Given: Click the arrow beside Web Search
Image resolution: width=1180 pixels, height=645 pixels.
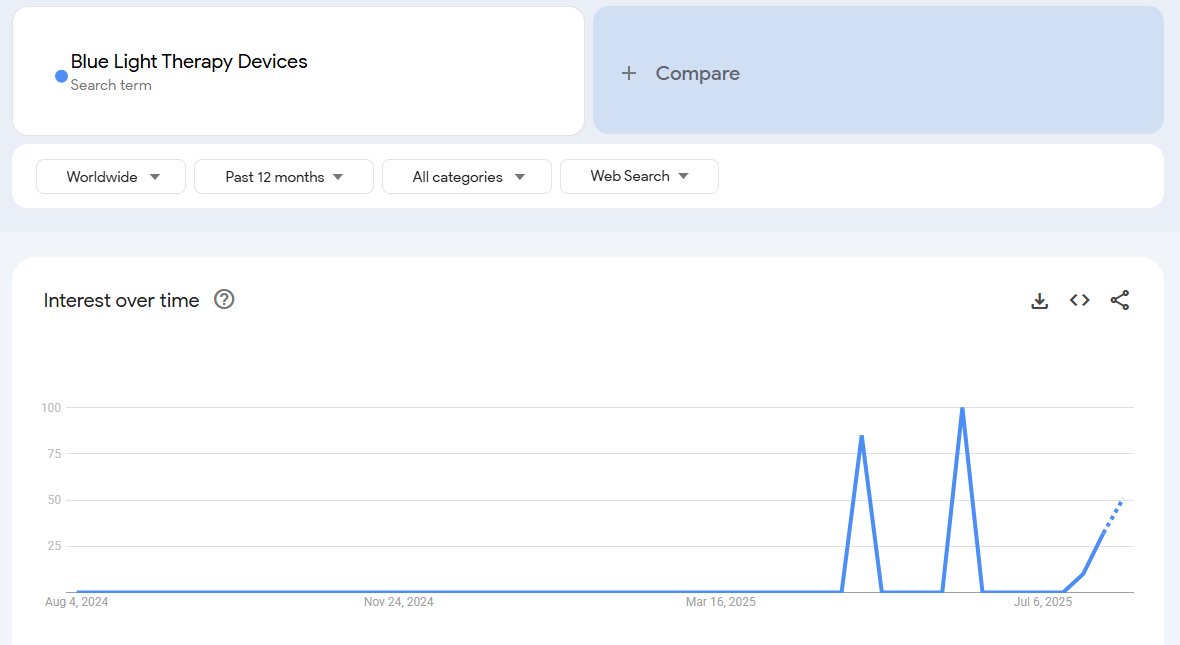Looking at the screenshot, I should [x=684, y=176].
